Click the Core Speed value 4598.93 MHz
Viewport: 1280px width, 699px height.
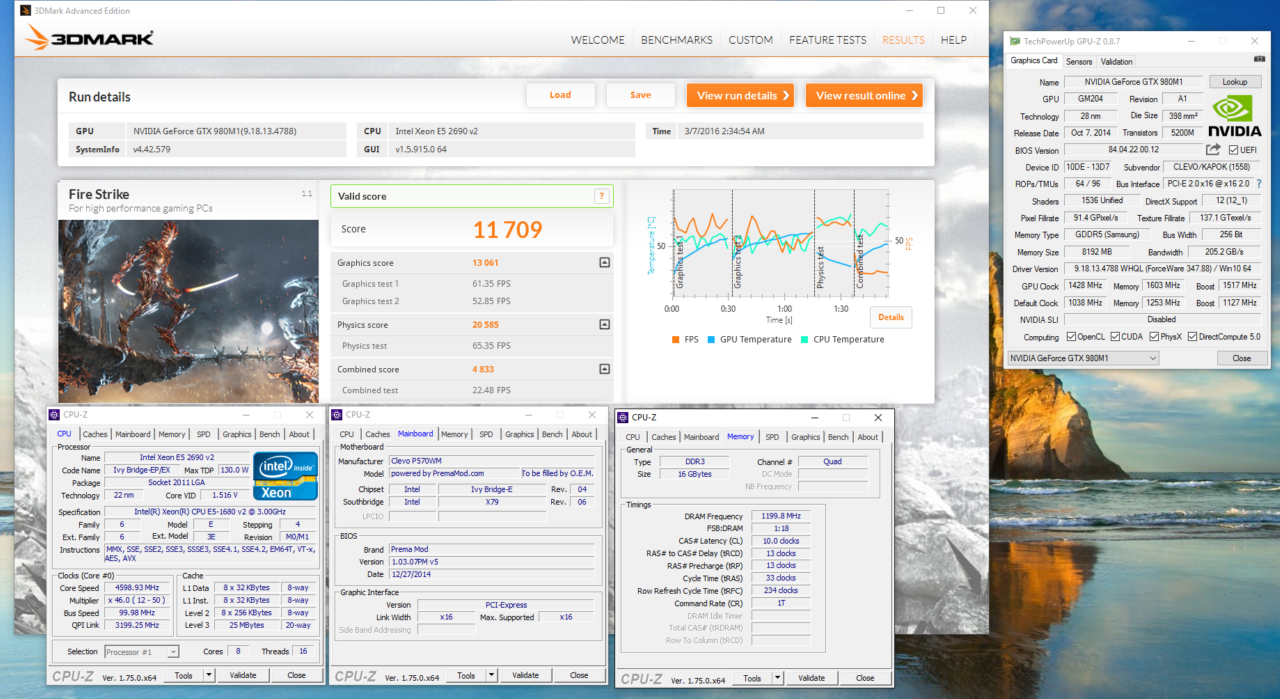[x=138, y=587]
